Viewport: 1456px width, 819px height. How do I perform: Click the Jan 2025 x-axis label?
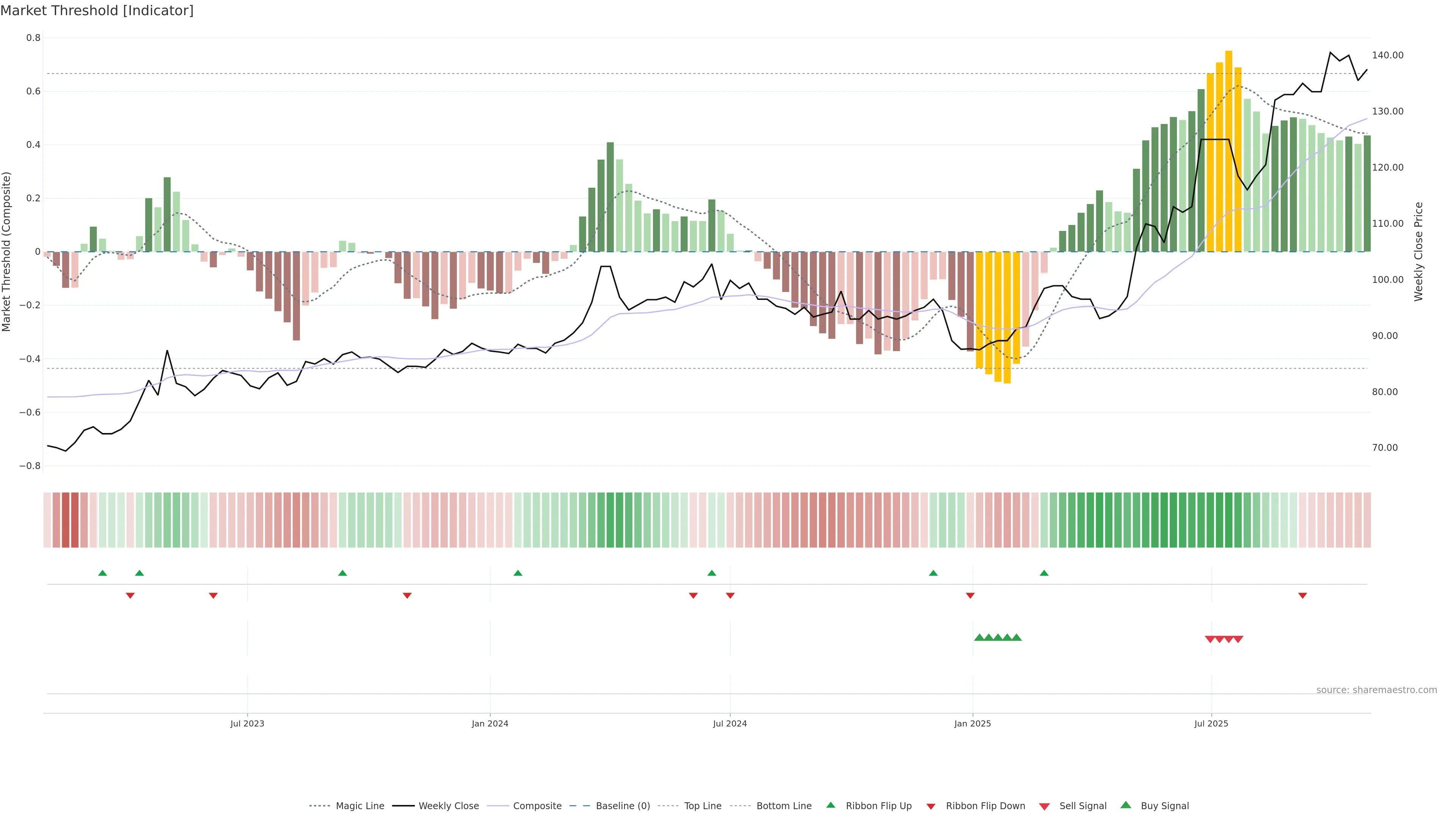[x=972, y=723]
